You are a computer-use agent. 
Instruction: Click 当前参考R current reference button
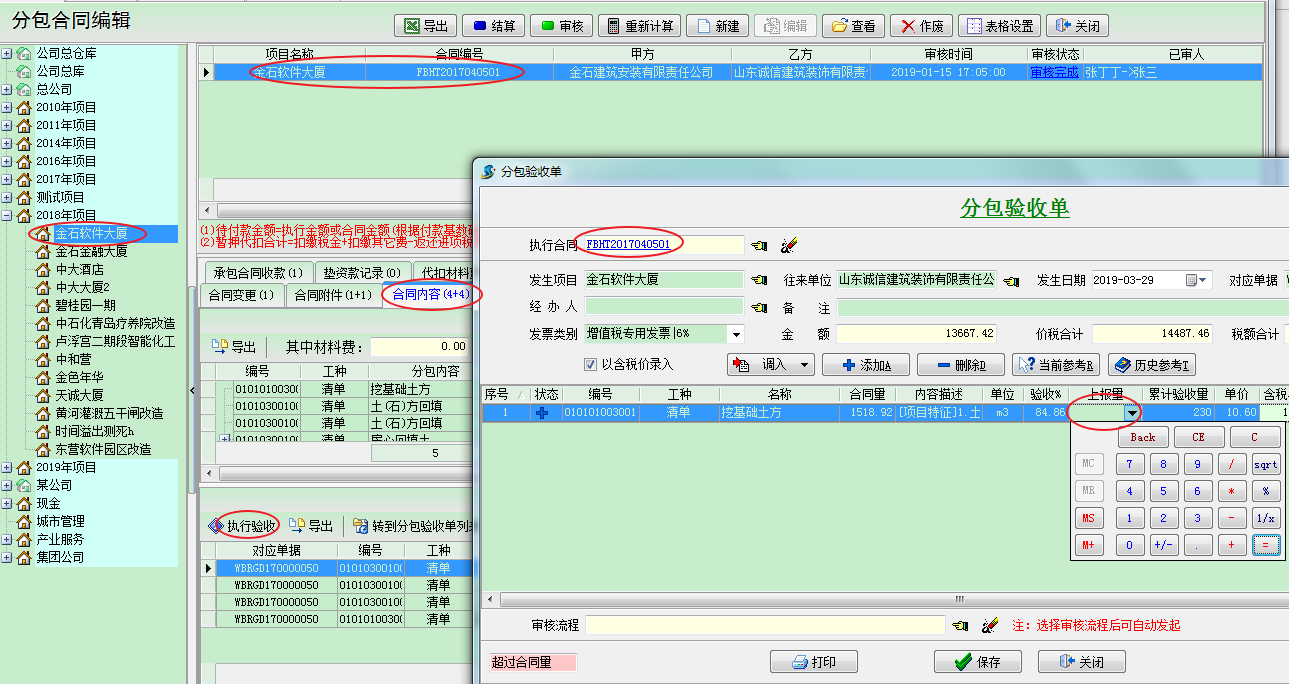coord(1056,365)
